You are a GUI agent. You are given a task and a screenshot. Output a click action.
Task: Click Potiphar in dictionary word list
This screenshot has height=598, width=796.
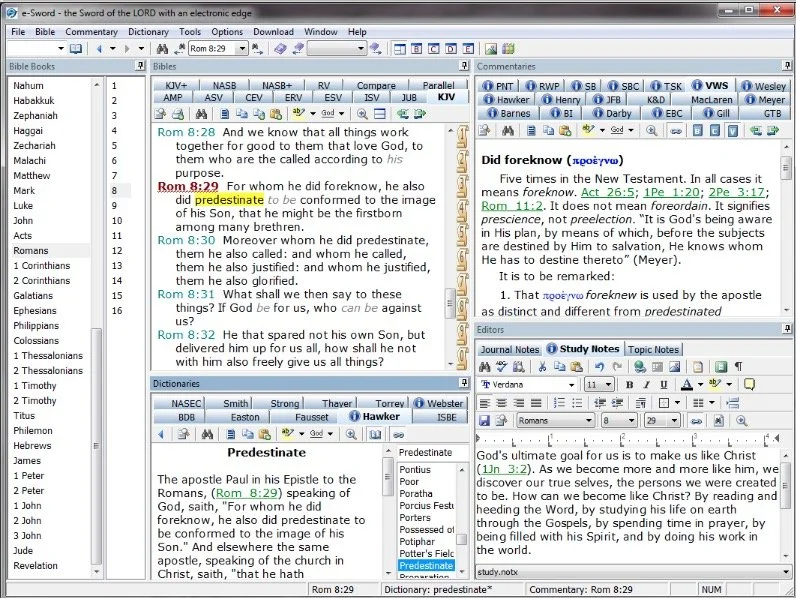(x=417, y=542)
